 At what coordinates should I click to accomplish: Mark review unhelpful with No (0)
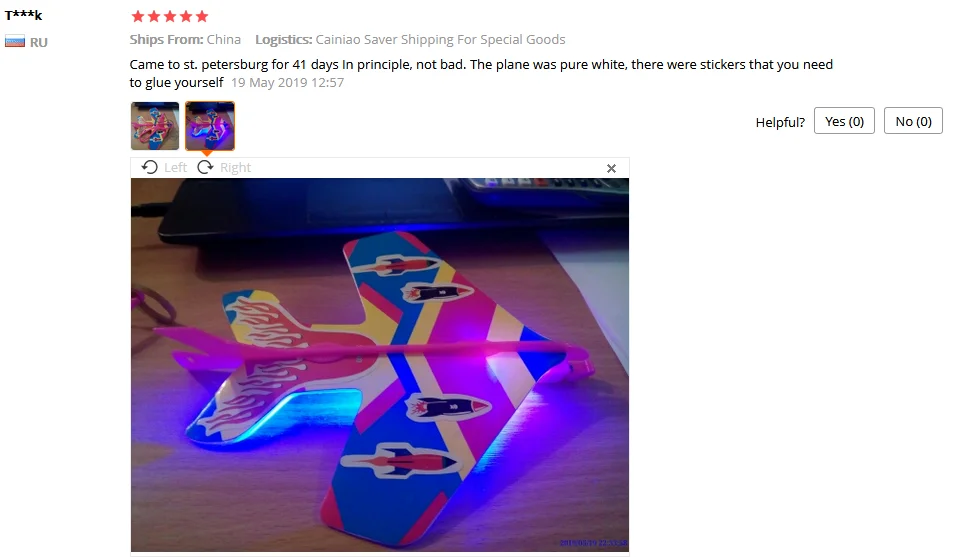pyautogui.click(x=913, y=121)
